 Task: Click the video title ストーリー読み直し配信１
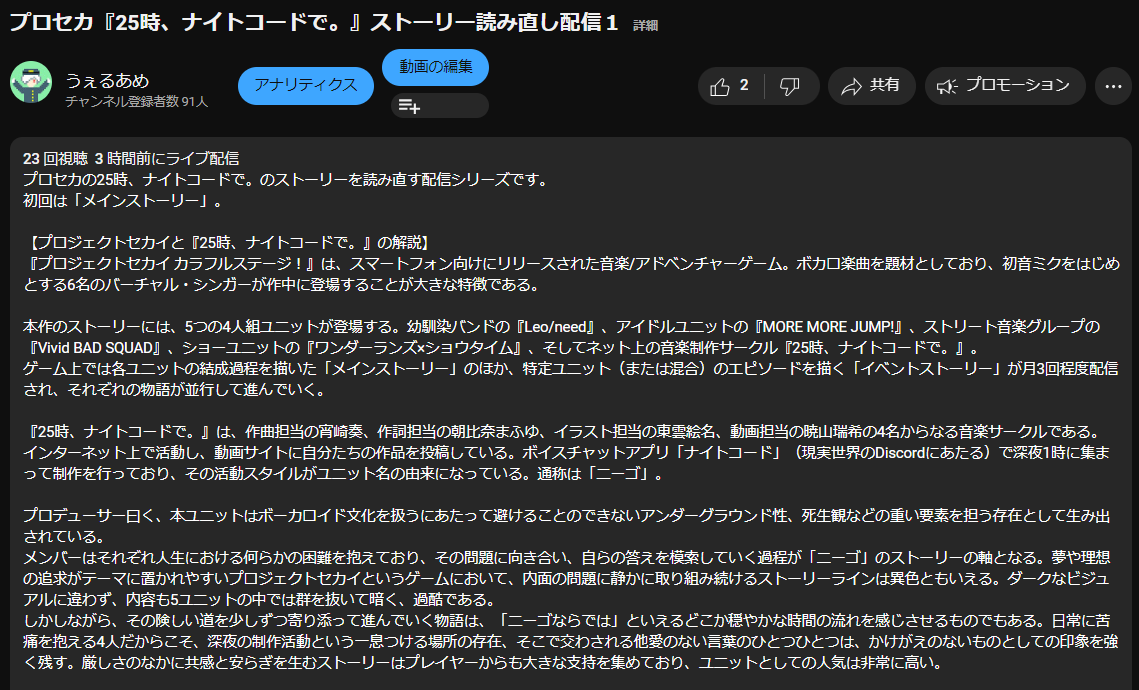point(313,22)
